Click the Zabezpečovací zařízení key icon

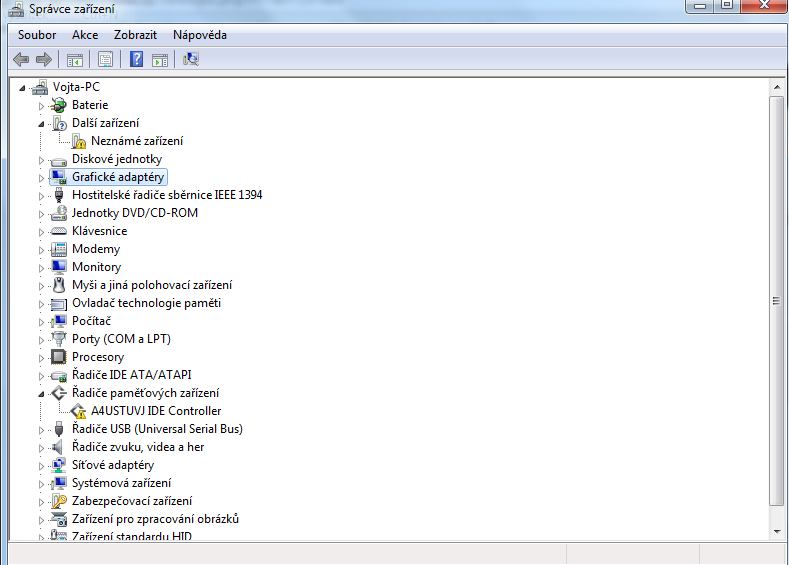point(59,501)
